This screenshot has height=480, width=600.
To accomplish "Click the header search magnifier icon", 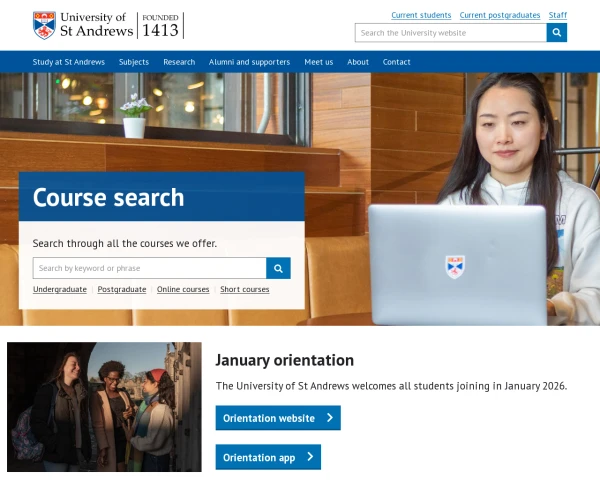I will coord(557,33).
